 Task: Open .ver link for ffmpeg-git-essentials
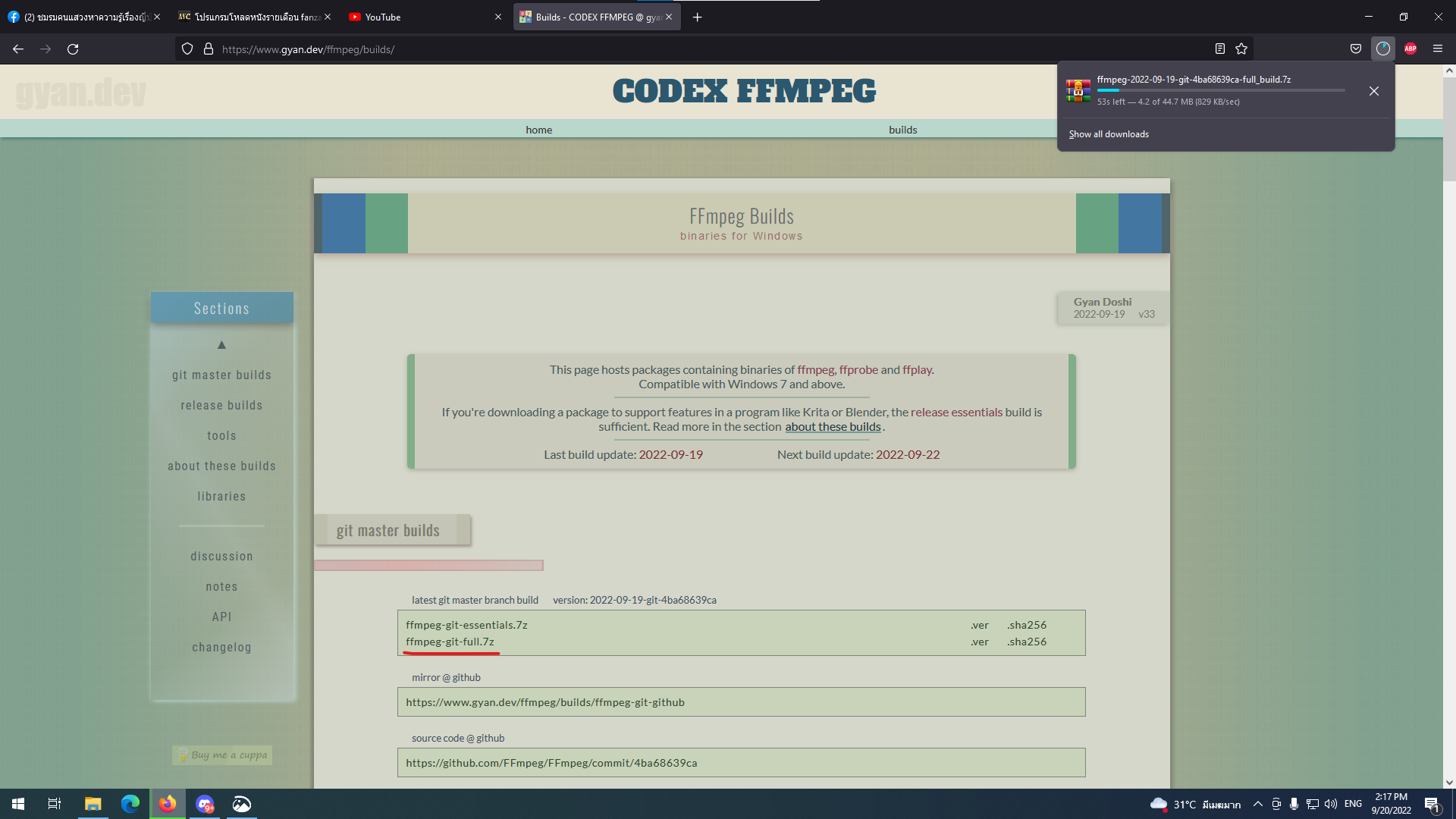[x=980, y=625]
